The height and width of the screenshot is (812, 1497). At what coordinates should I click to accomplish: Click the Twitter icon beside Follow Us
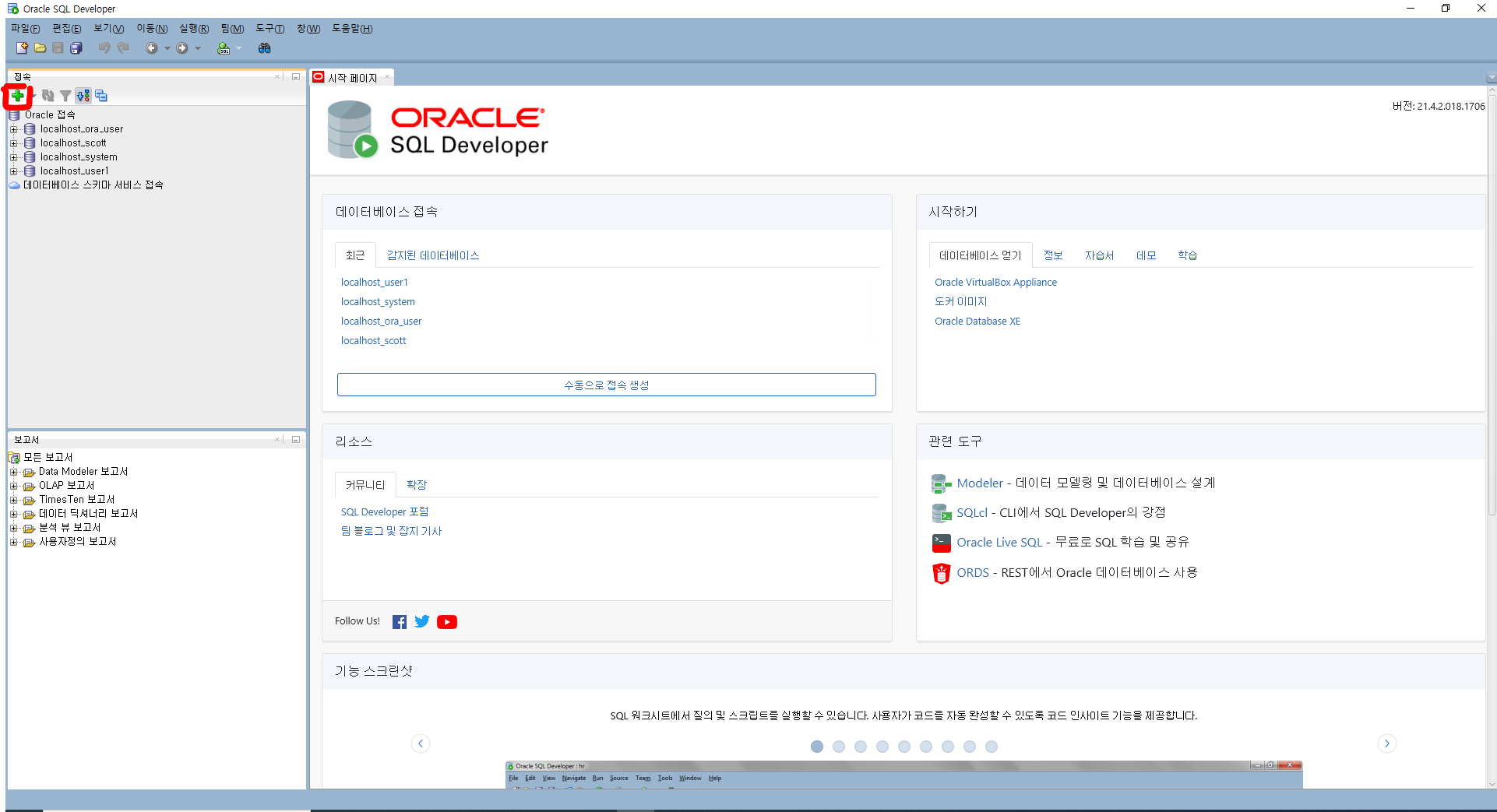pyautogui.click(x=422, y=621)
